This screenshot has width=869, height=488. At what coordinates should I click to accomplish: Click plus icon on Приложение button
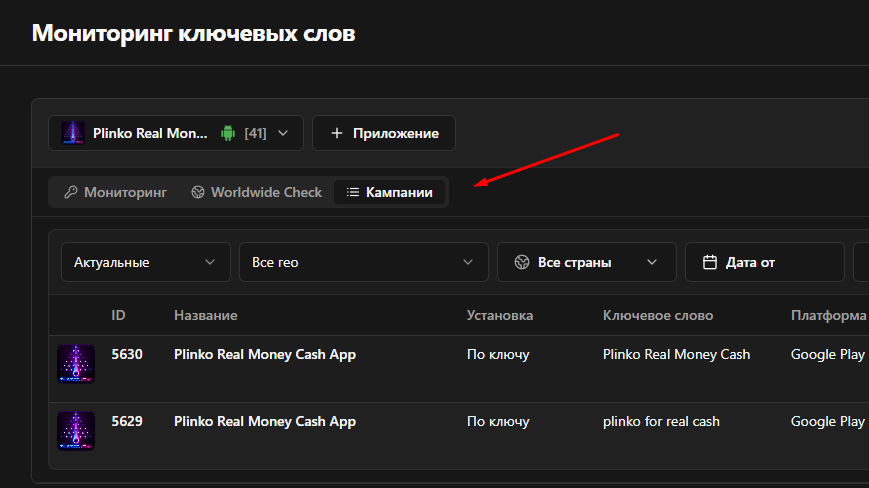coord(336,133)
